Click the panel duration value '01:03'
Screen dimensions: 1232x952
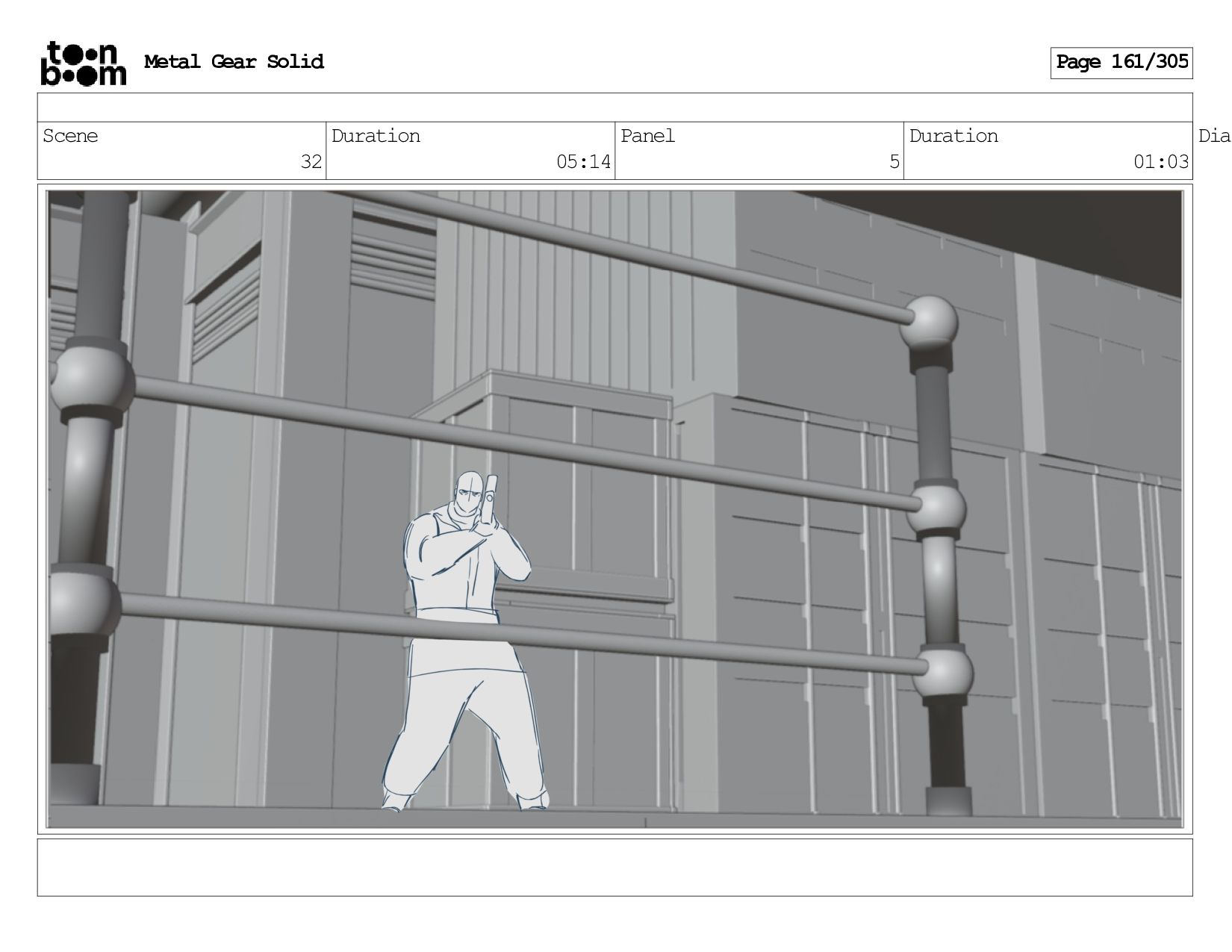tap(1161, 162)
